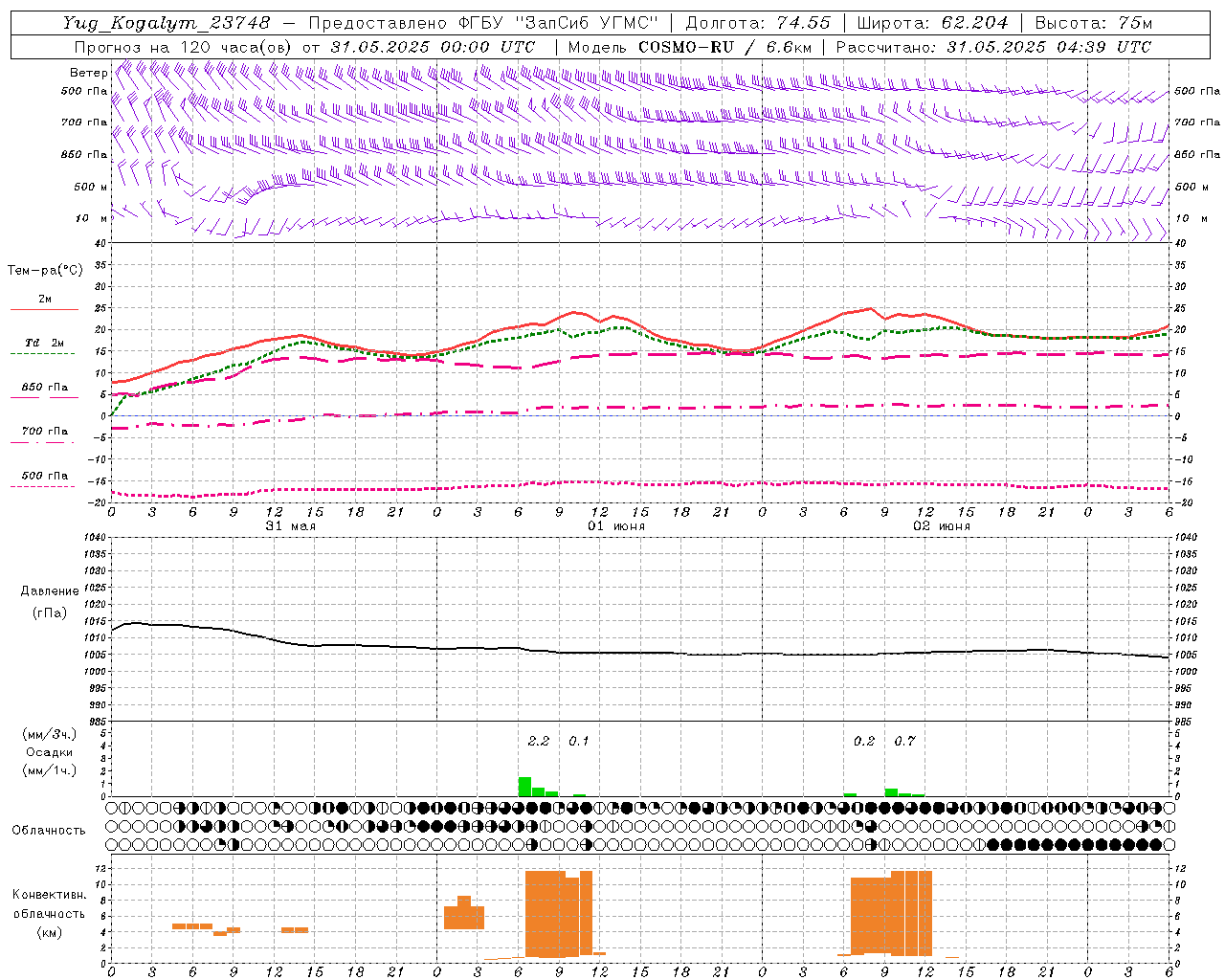Click the 2.2 precipitation total value

click(x=539, y=741)
